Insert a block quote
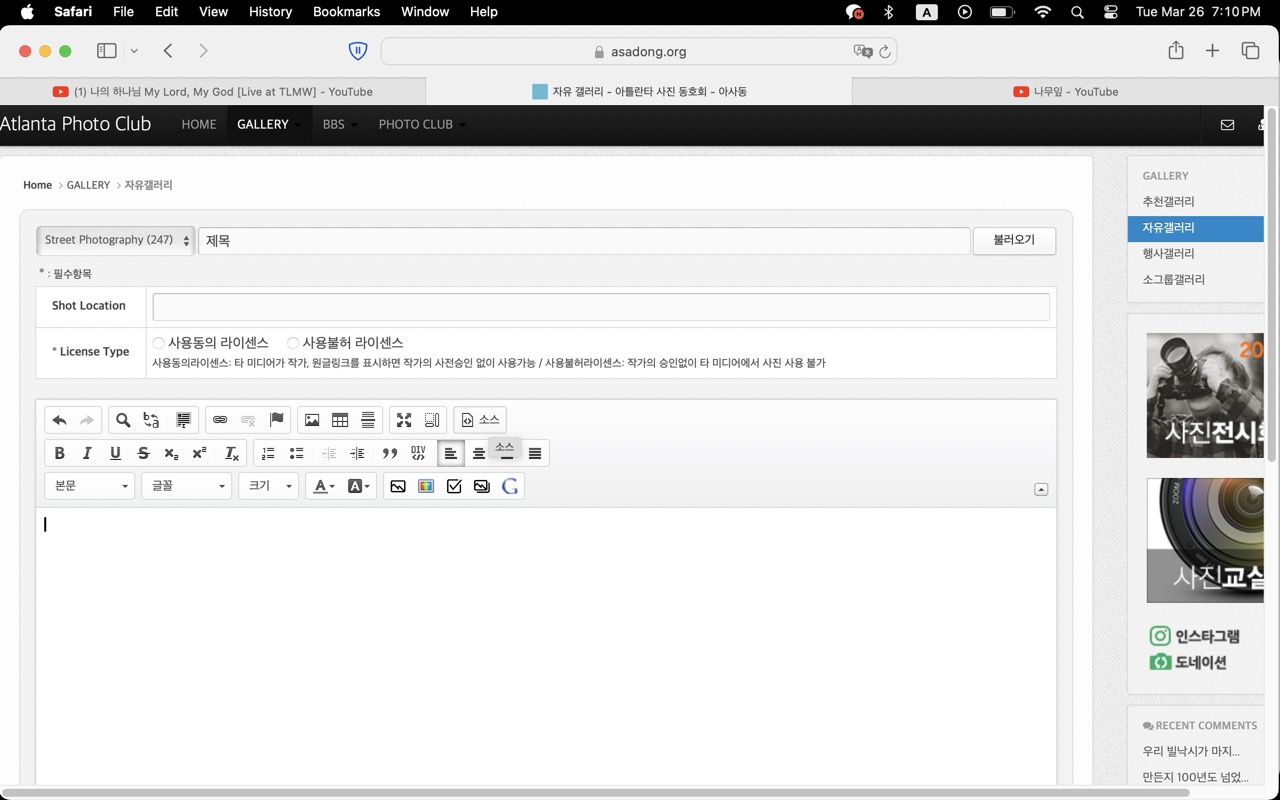1280x800 pixels. 390,454
